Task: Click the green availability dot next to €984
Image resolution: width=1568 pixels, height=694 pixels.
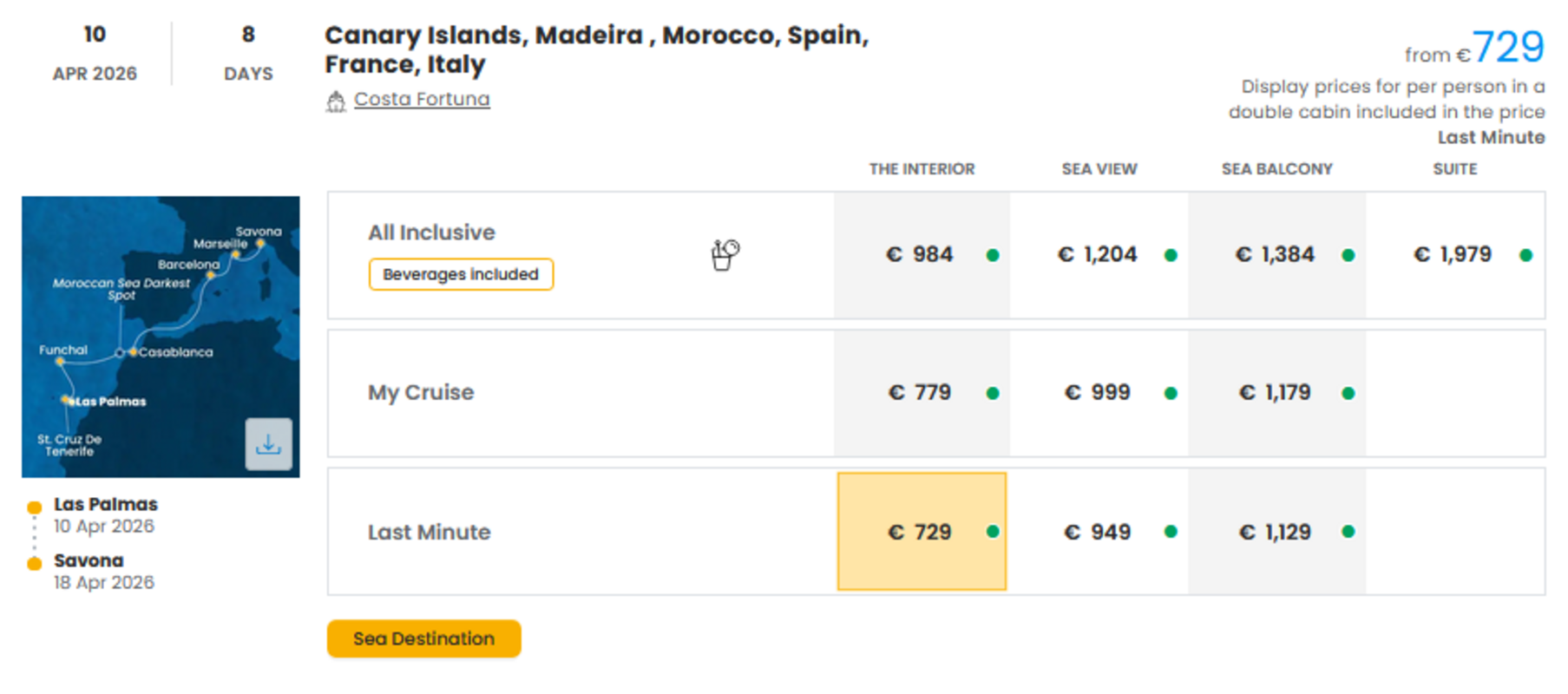Action: tap(992, 254)
